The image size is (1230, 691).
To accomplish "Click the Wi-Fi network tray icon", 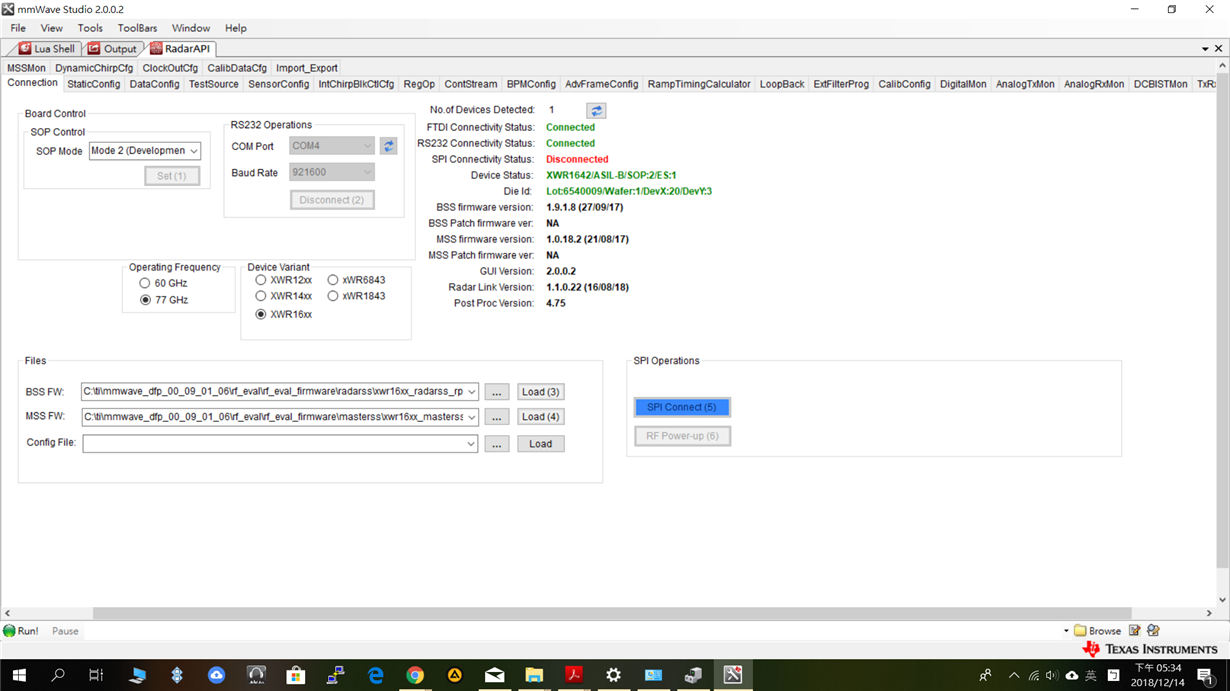I will point(1033,675).
